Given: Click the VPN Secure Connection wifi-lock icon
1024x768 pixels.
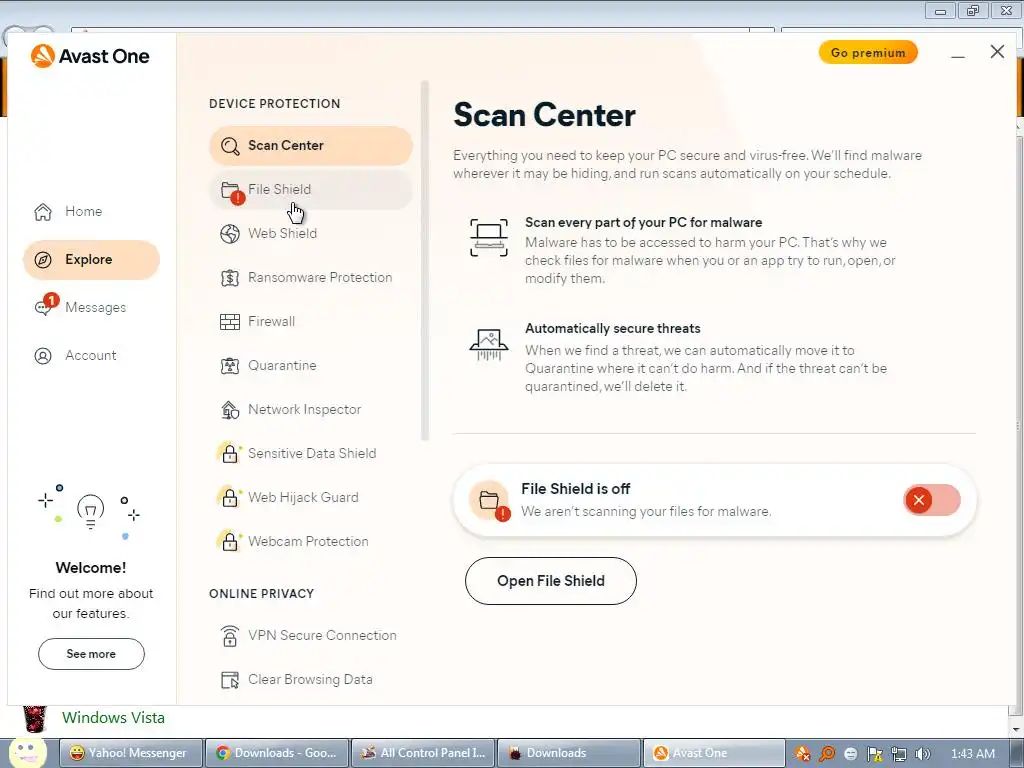Looking at the screenshot, I should coord(230,636).
